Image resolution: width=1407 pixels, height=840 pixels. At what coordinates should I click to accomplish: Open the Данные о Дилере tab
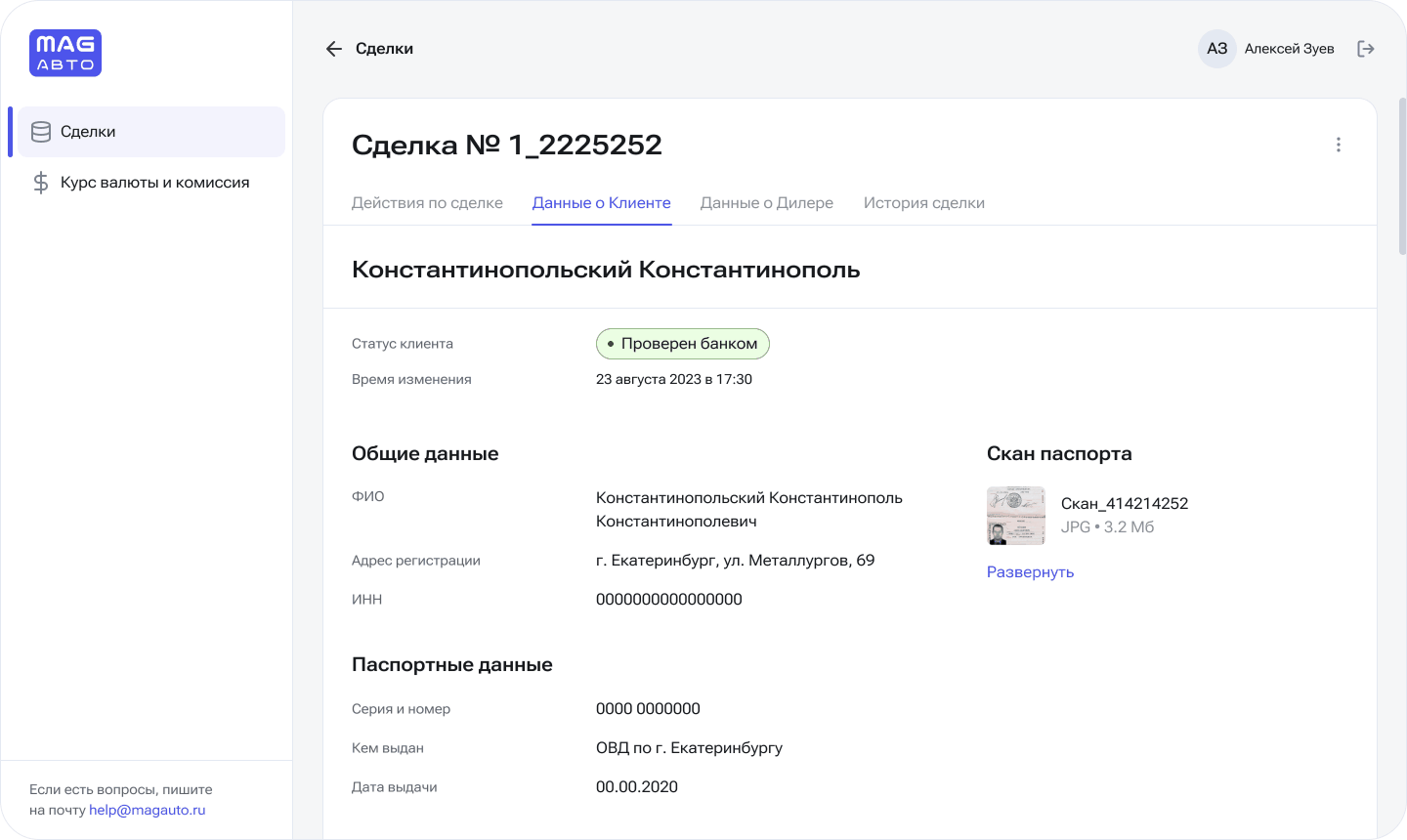(767, 203)
